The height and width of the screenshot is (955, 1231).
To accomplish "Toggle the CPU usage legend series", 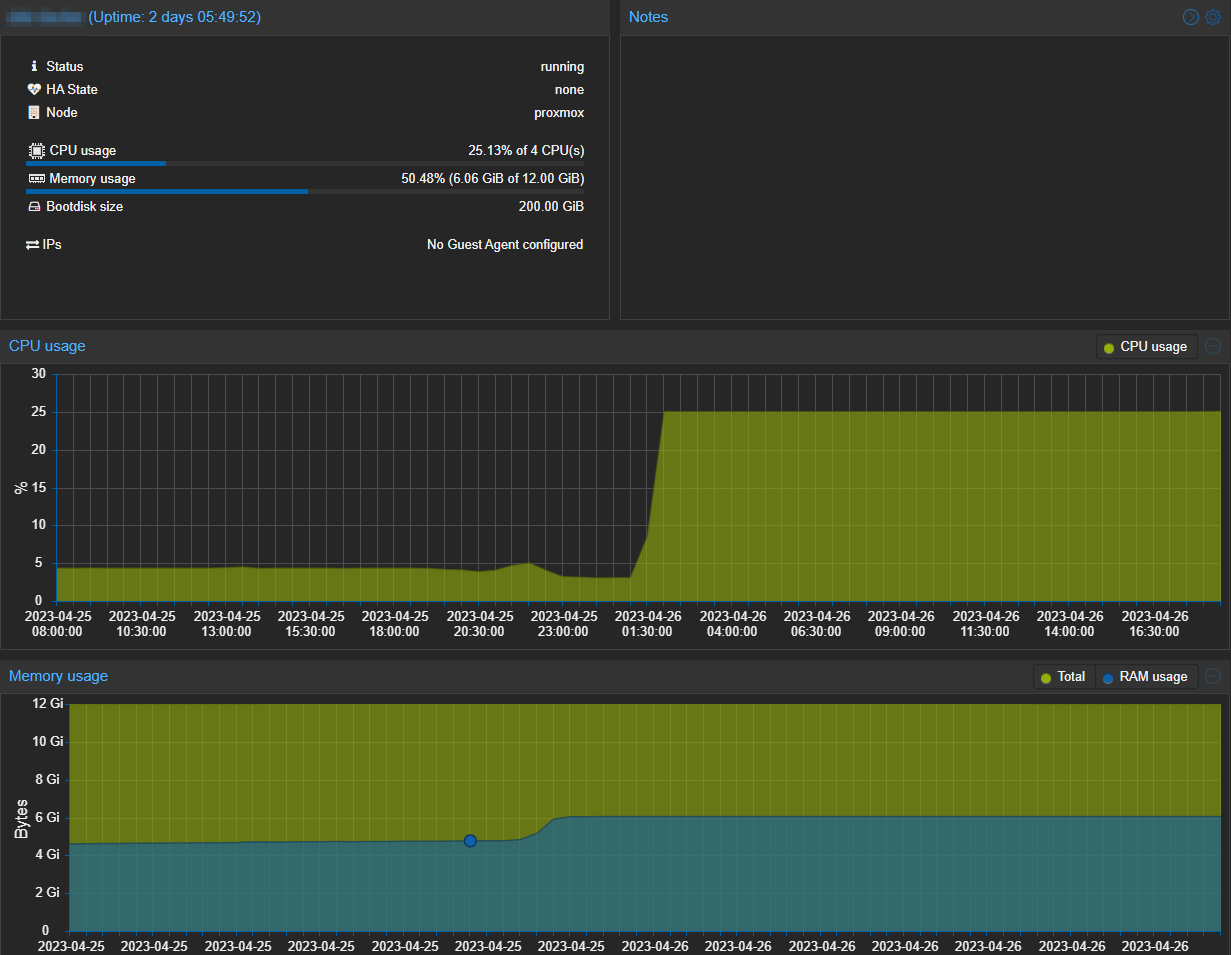I will click(x=1146, y=347).
